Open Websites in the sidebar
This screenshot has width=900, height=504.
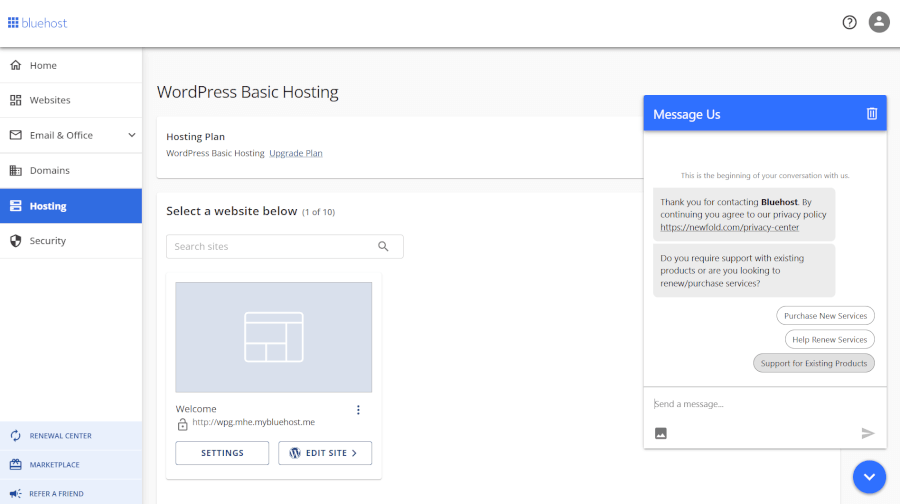coord(71,100)
